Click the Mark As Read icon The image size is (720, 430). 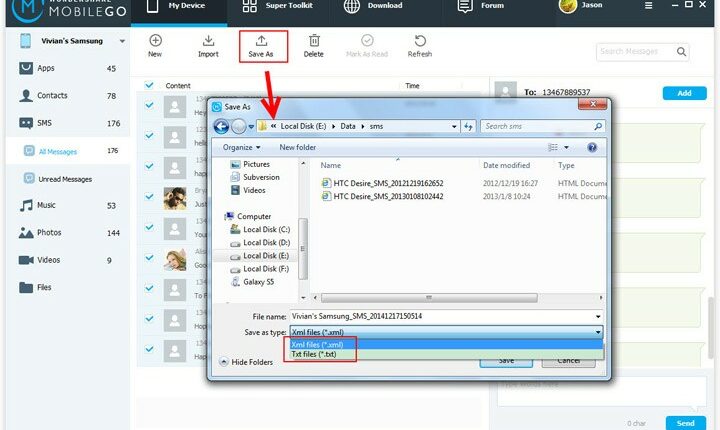367,40
